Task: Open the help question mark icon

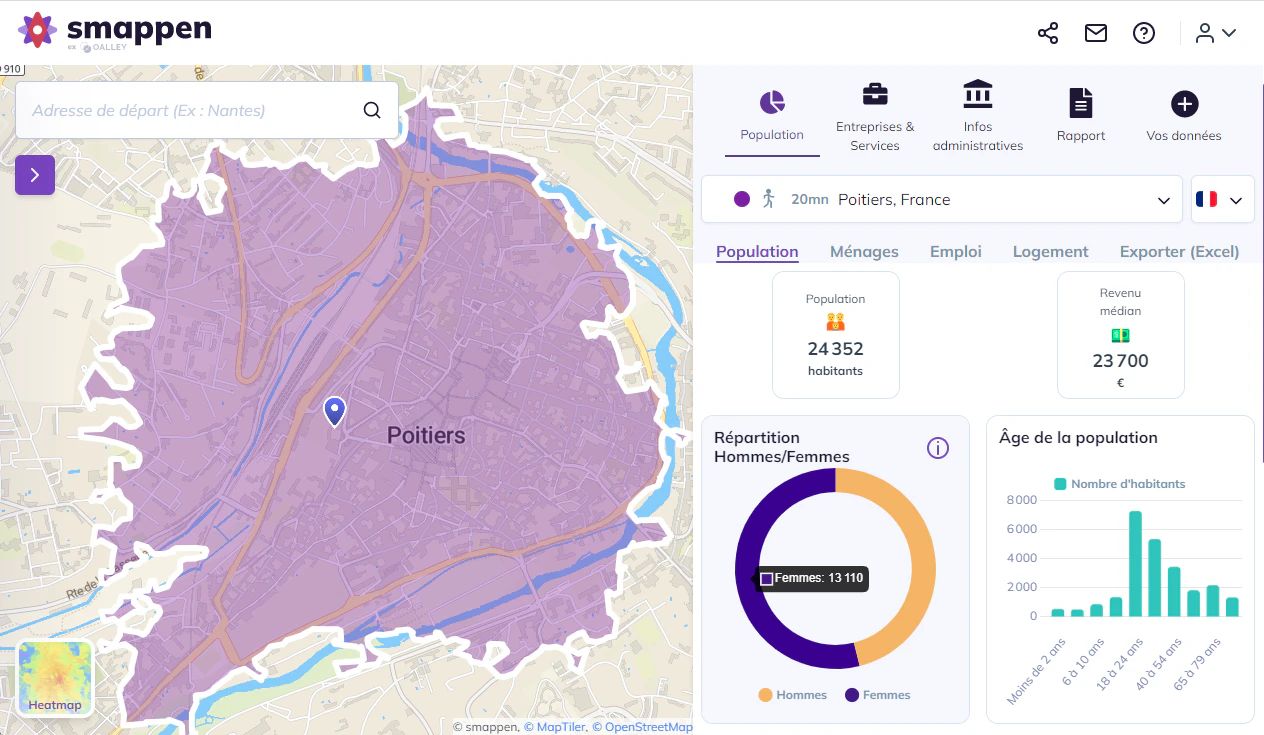Action: tap(1144, 33)
